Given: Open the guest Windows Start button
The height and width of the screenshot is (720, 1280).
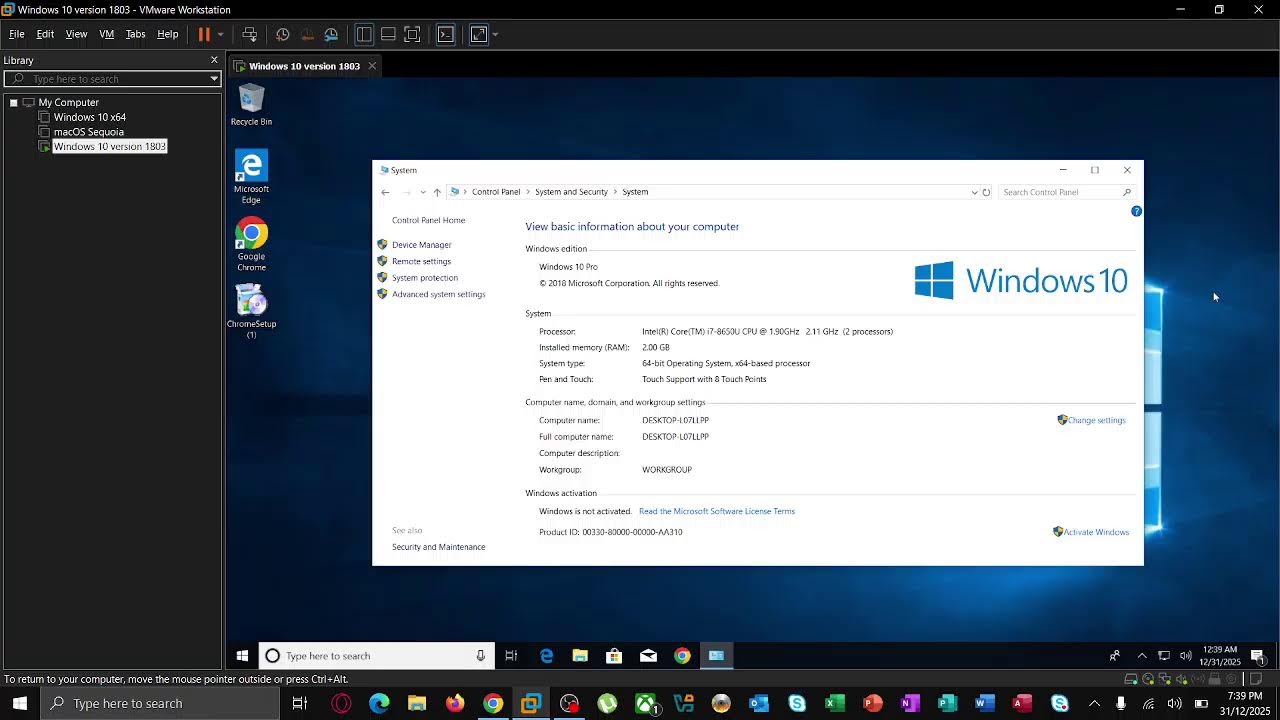Looking at the screenshot, I should [x=242, y=656].
